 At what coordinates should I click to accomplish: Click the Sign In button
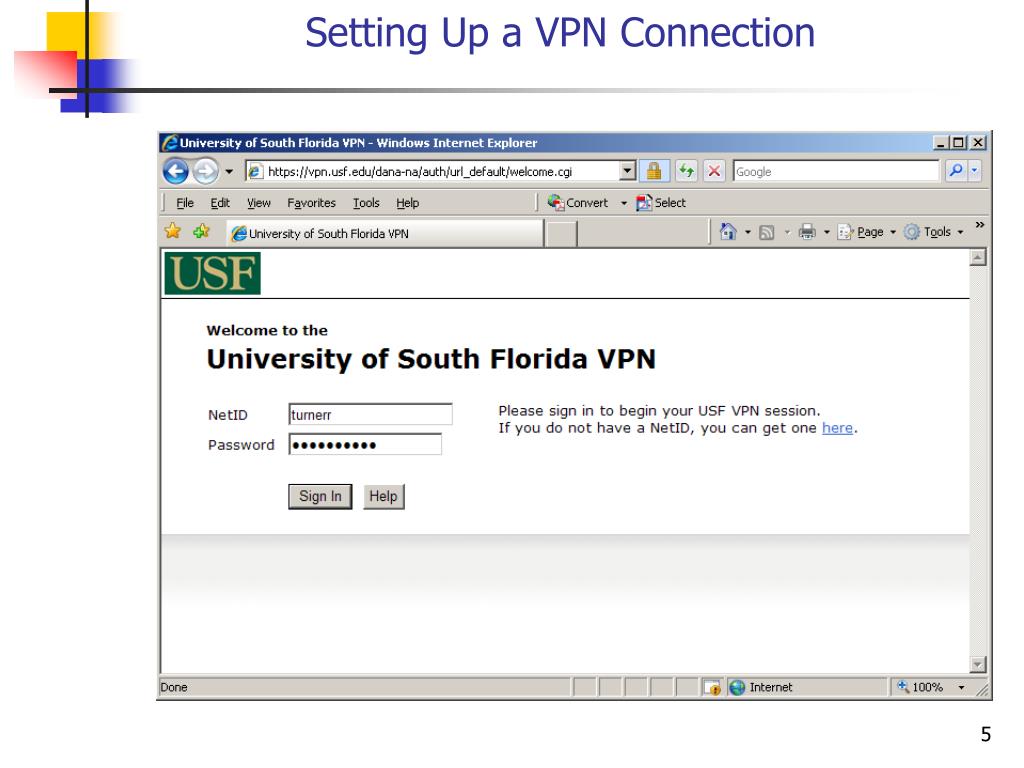coord(320,496)
